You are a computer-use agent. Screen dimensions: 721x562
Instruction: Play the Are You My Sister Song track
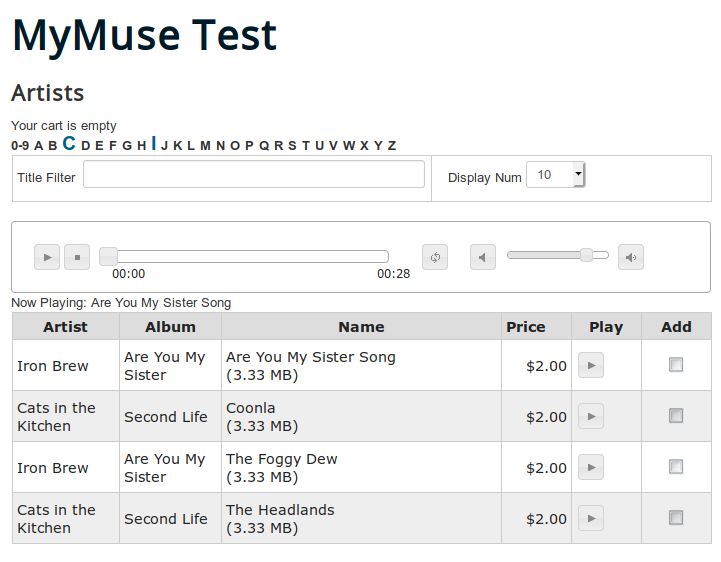(x=591, y=366)
